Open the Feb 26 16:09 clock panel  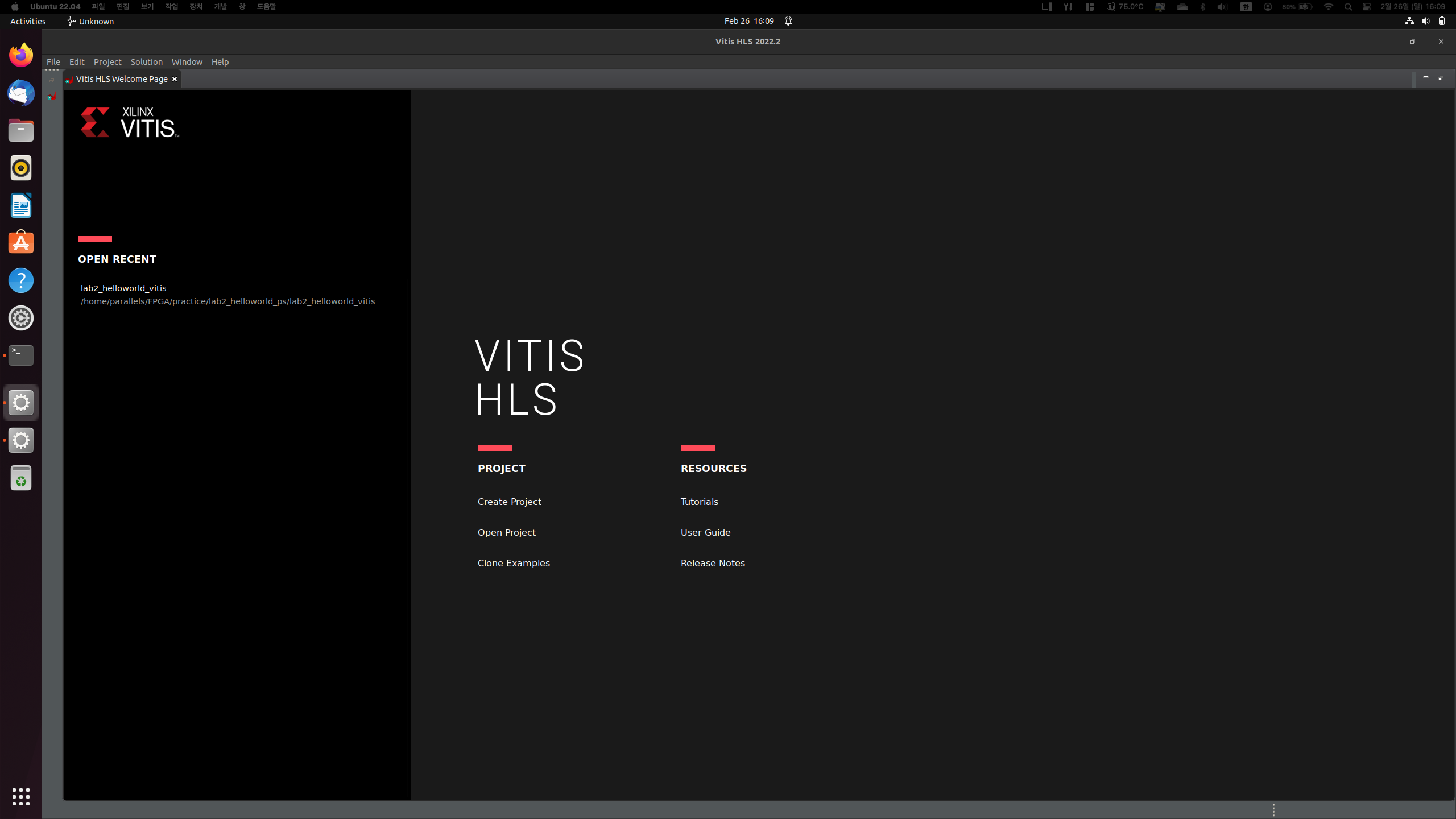(x=749, y=21)
